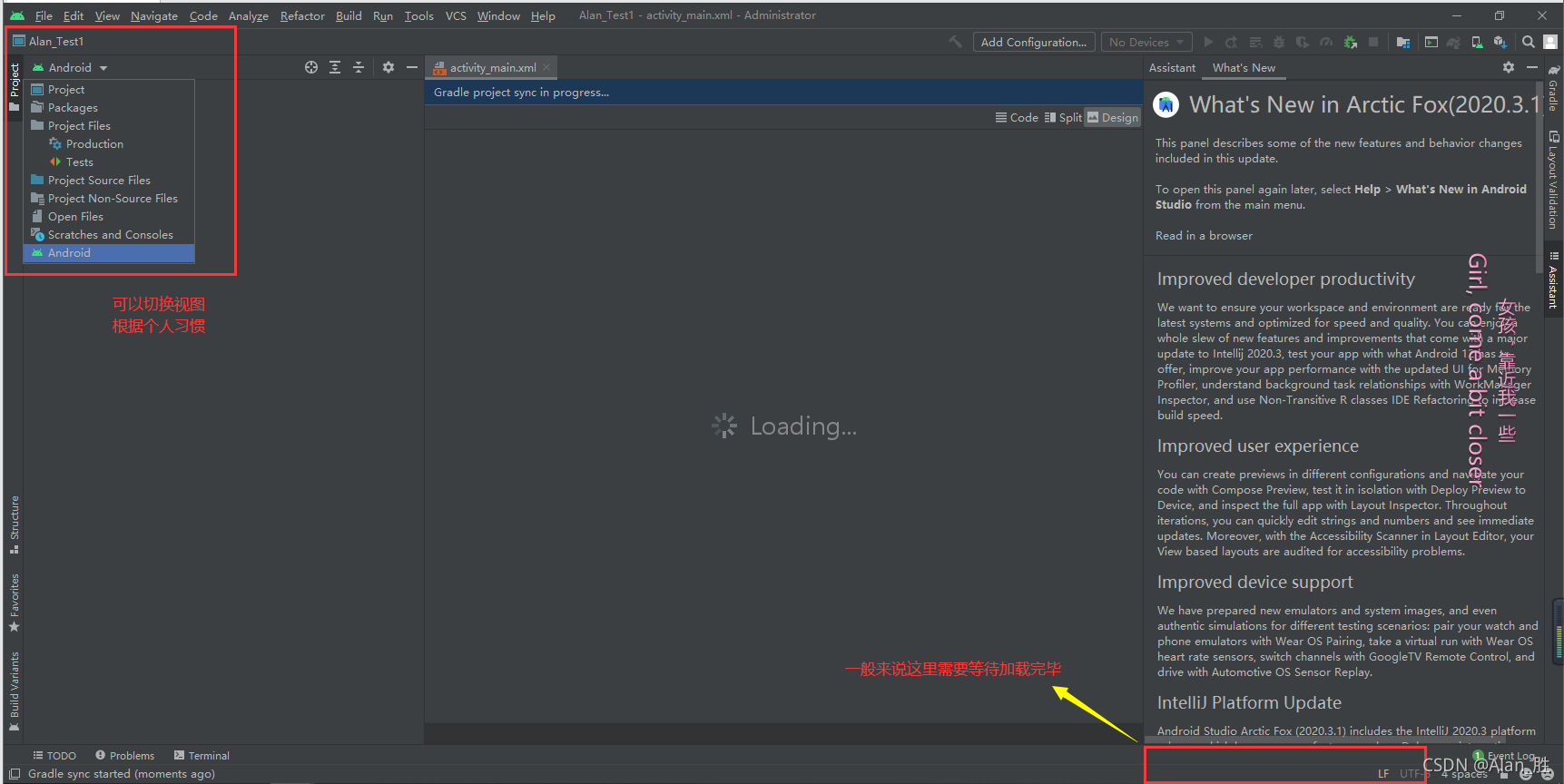Select Project Non-Source Files option
Image resolution: width=1564 pixels, height=784 pixels.
coord(109,199)
